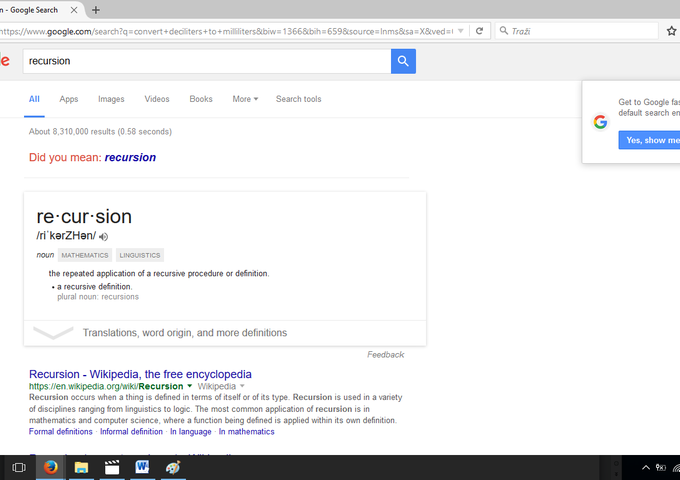680x480 pixels.
Task: Expand the More search options dropdown
Action: tap(245, 99)
